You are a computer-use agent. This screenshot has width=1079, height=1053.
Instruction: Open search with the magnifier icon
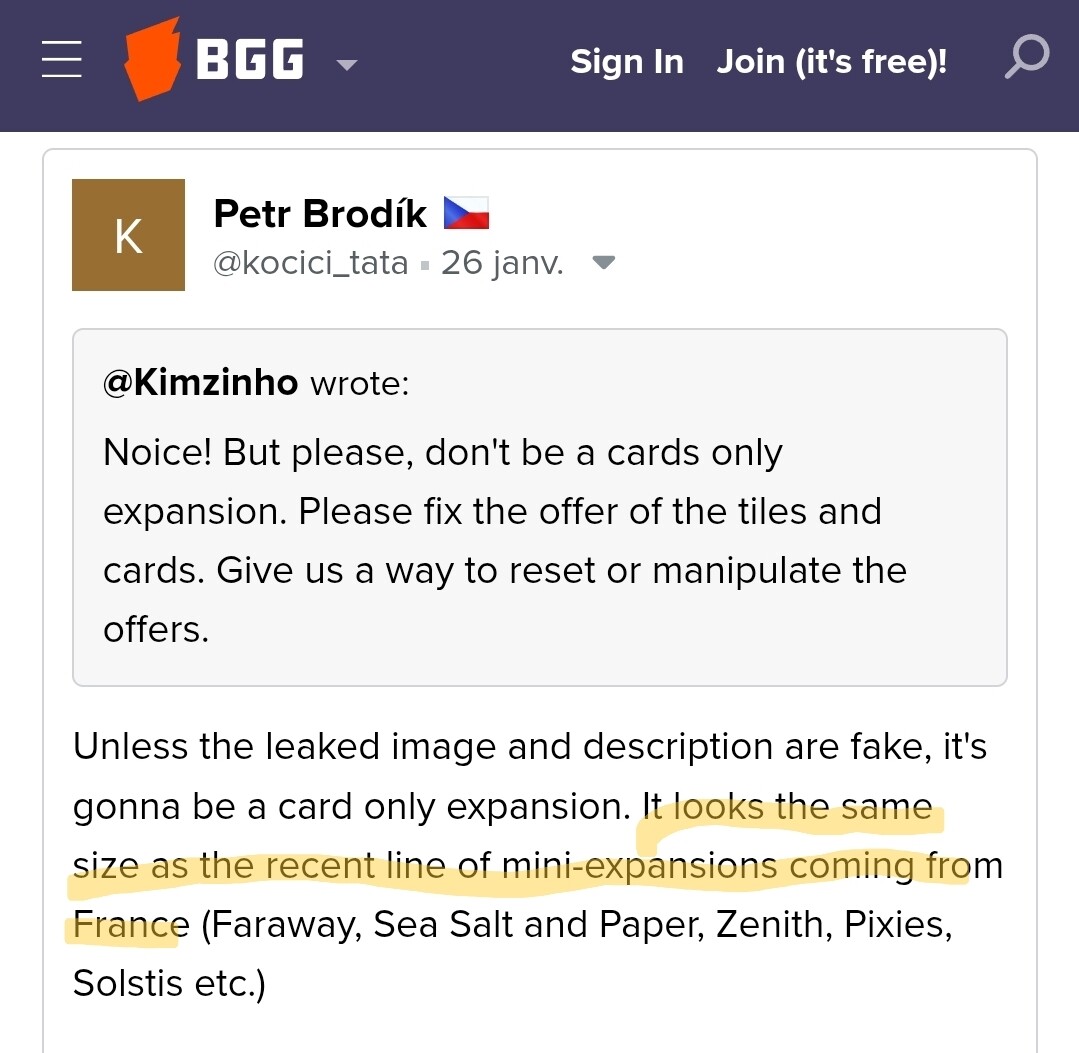click(1026, 59)
